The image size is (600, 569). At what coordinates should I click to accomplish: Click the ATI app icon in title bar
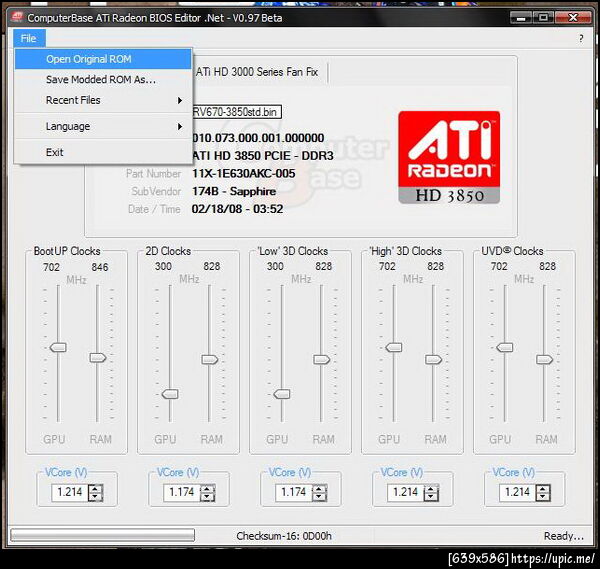click(17, 17)
